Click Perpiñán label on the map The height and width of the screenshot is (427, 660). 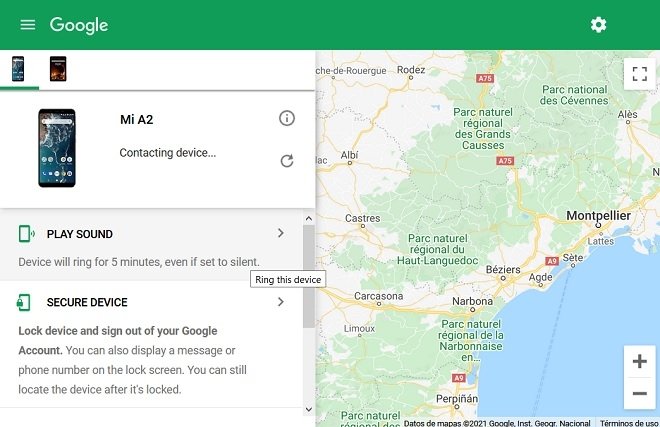pos(457,398)
